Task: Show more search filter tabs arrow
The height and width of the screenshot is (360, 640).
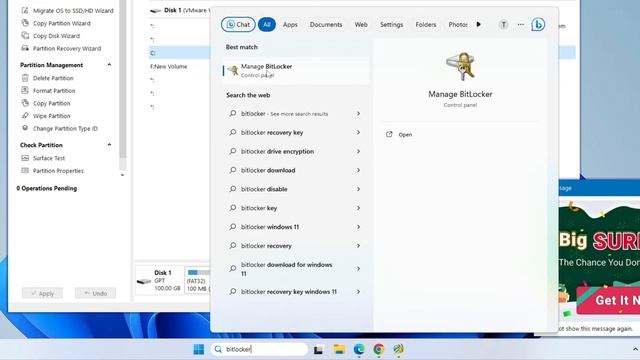Action: (478, 24)
